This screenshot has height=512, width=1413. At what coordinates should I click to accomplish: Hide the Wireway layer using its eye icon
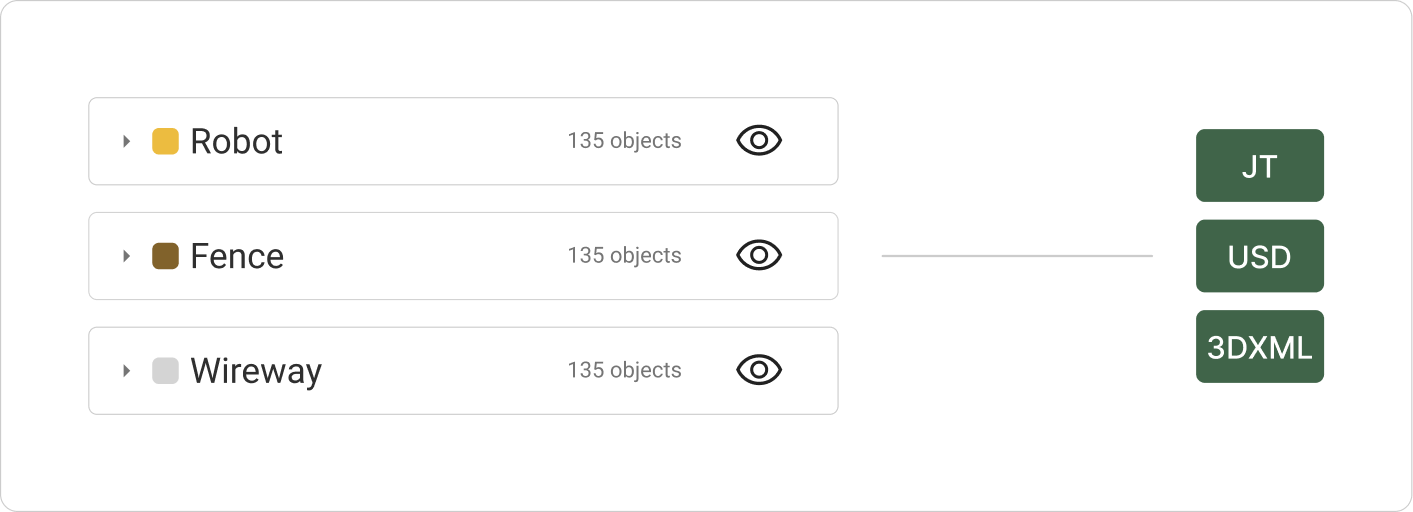click(x=759, y=371)
